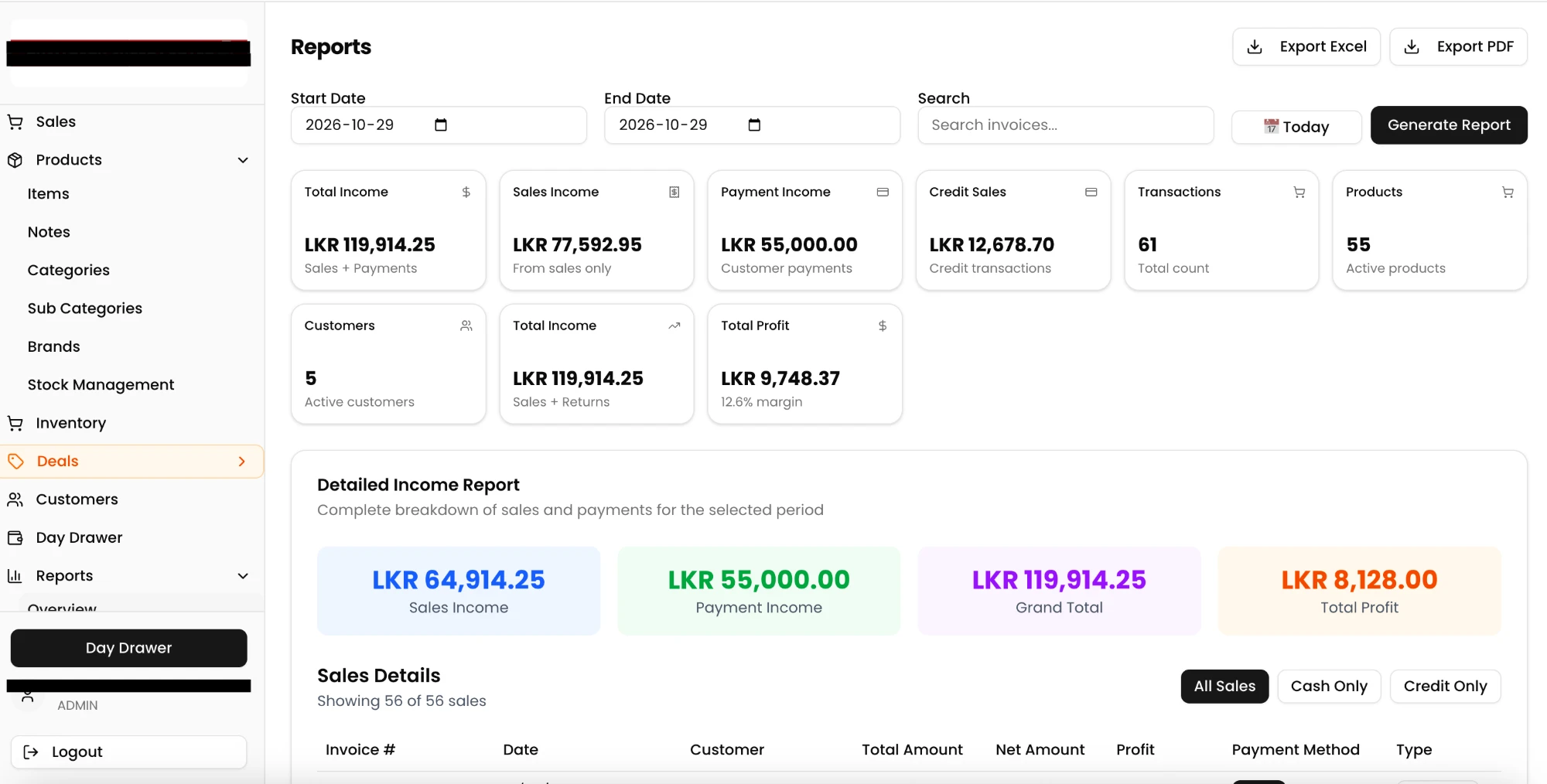Click the Reports bar chart icon in sidebar
This screenshot has height=784, width=1547.
click(15, 576)
